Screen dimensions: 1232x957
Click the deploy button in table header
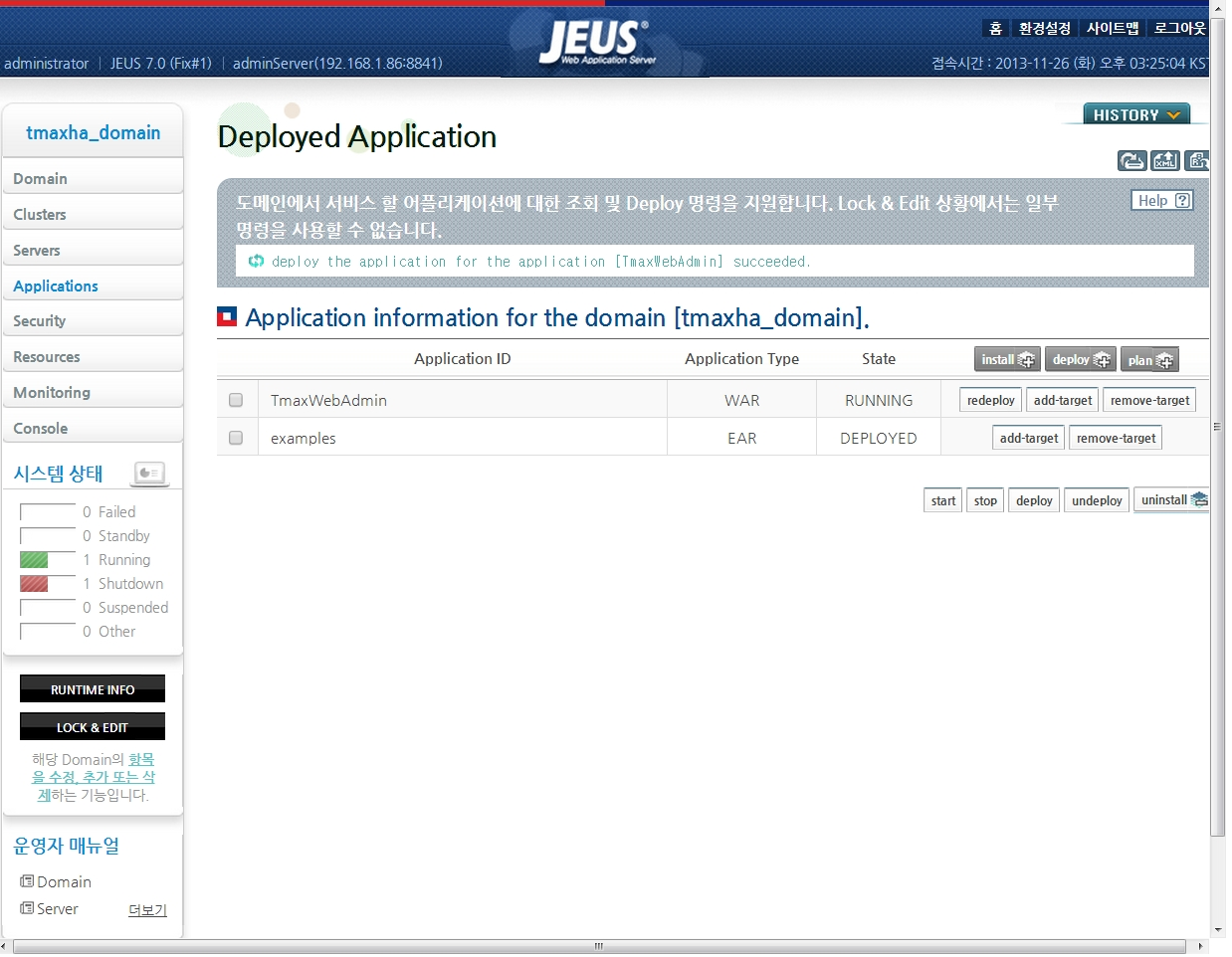[1081, 359]
